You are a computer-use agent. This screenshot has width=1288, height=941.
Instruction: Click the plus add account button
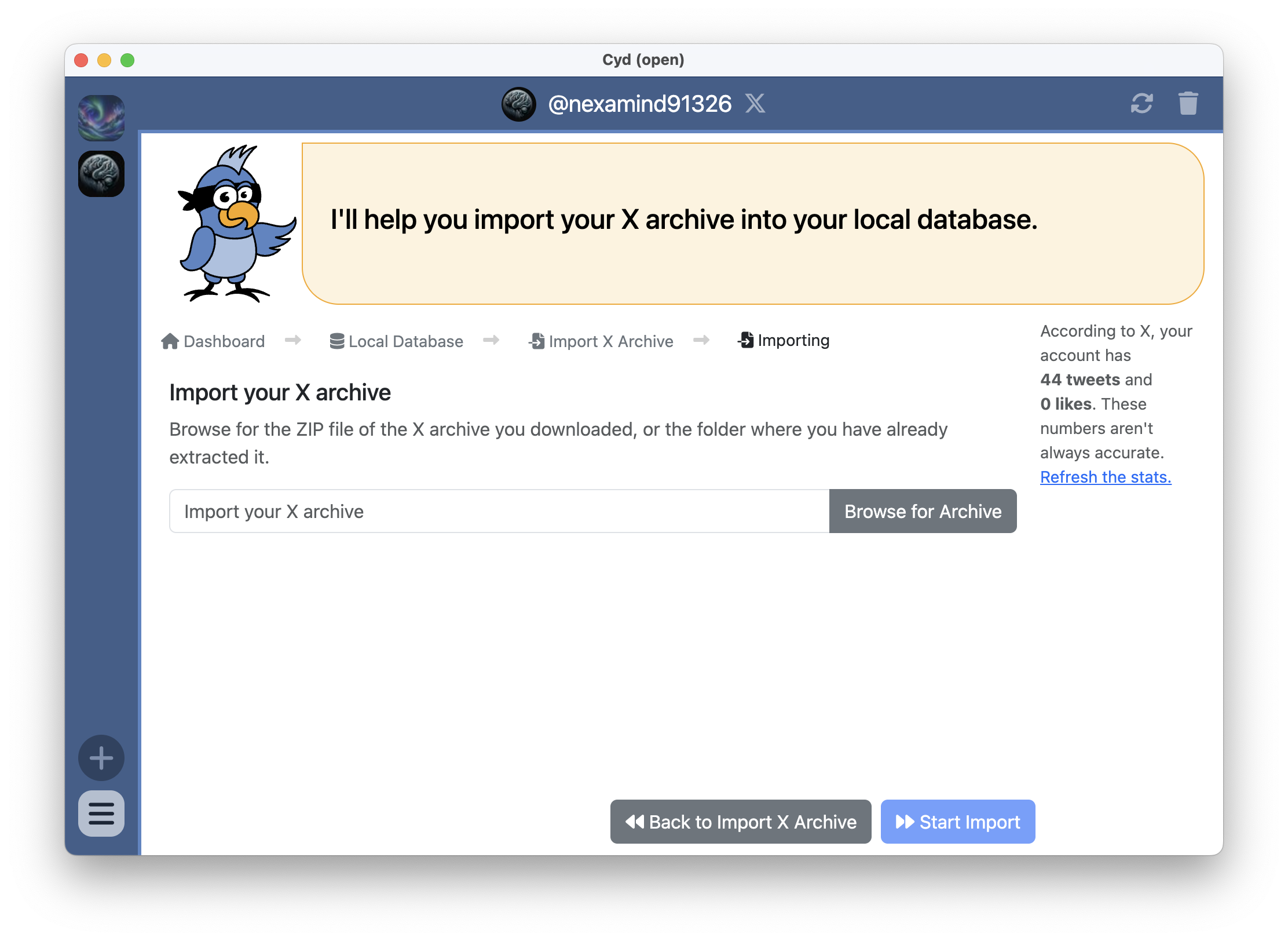101,758
